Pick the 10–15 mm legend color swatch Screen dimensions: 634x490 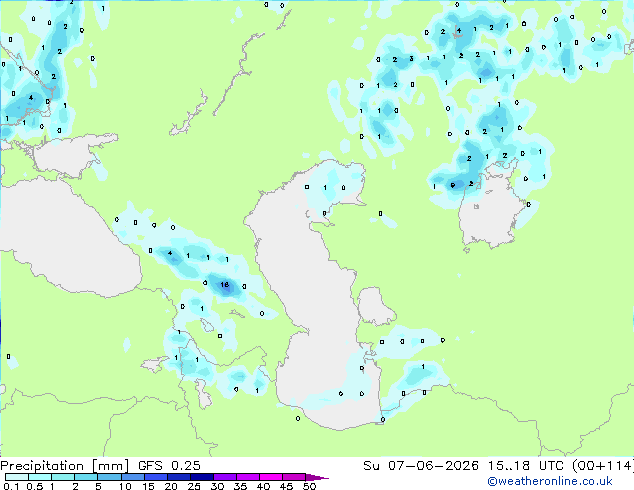[x=133, y=477]
